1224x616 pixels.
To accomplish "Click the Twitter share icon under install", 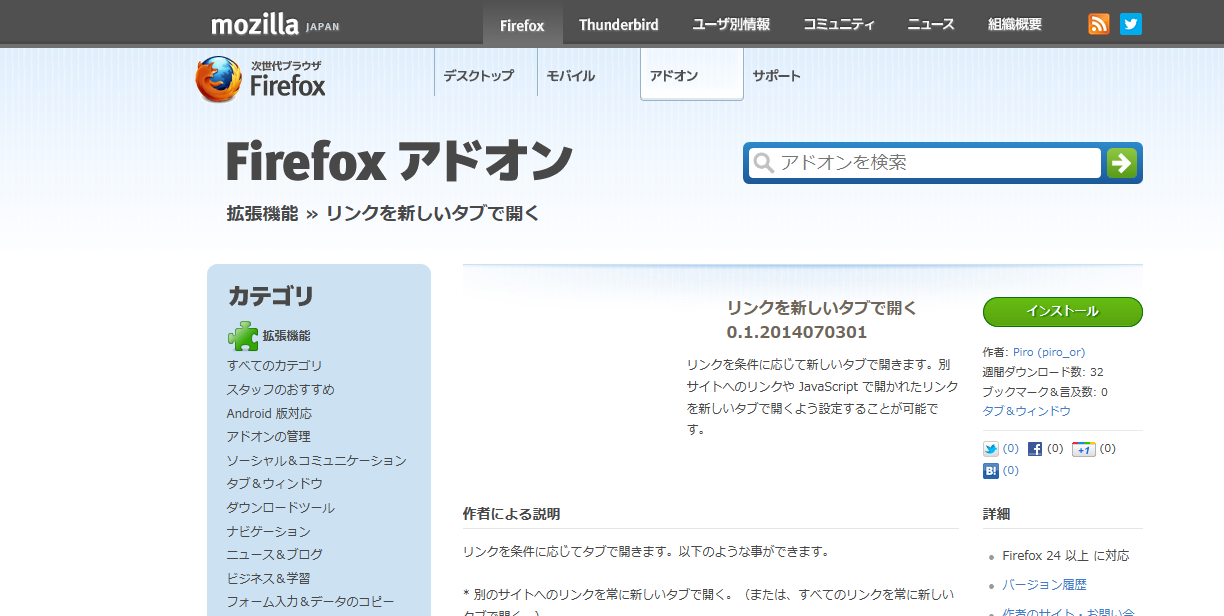I will [x=991, y=449].
